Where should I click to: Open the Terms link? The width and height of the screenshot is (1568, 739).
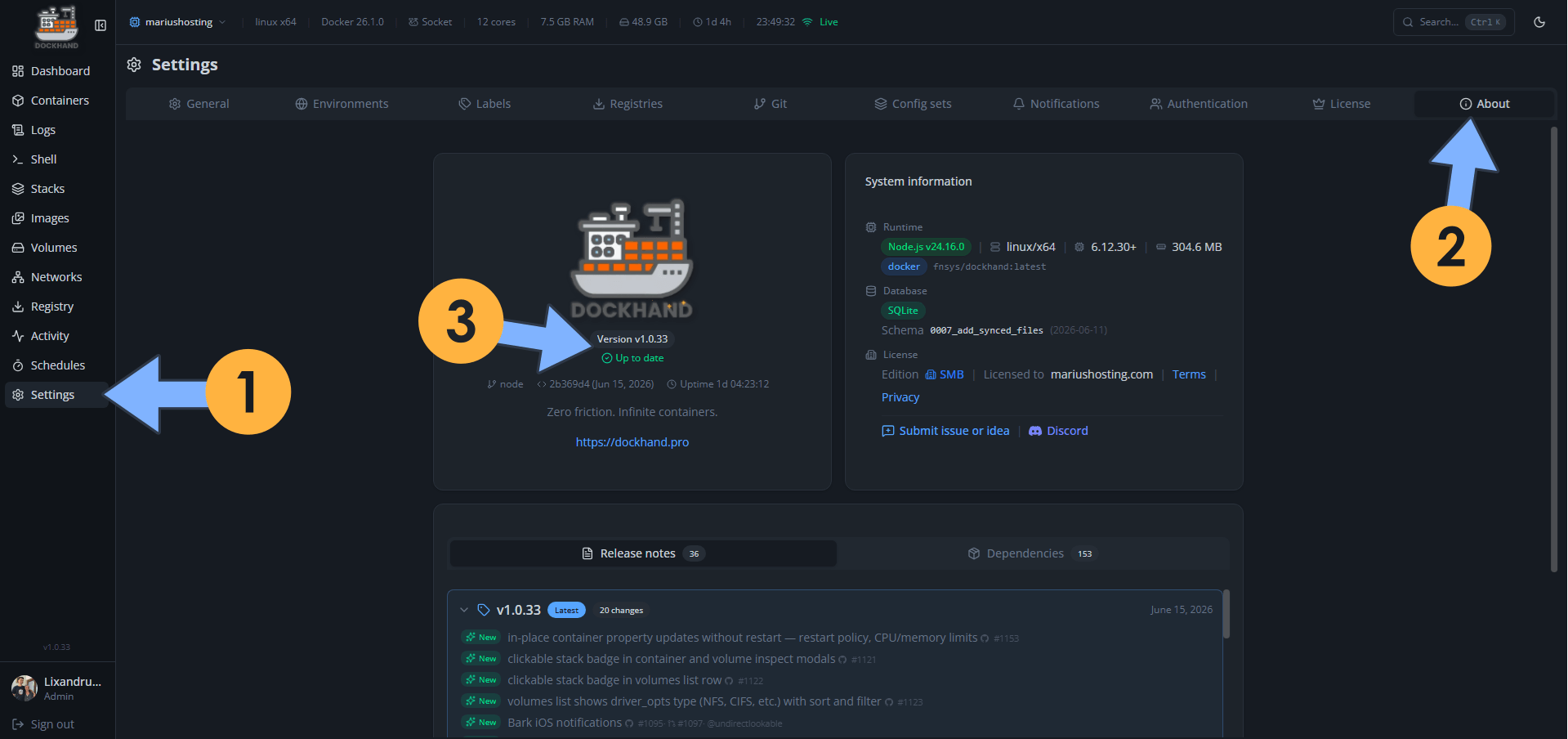pos(1189,374)
